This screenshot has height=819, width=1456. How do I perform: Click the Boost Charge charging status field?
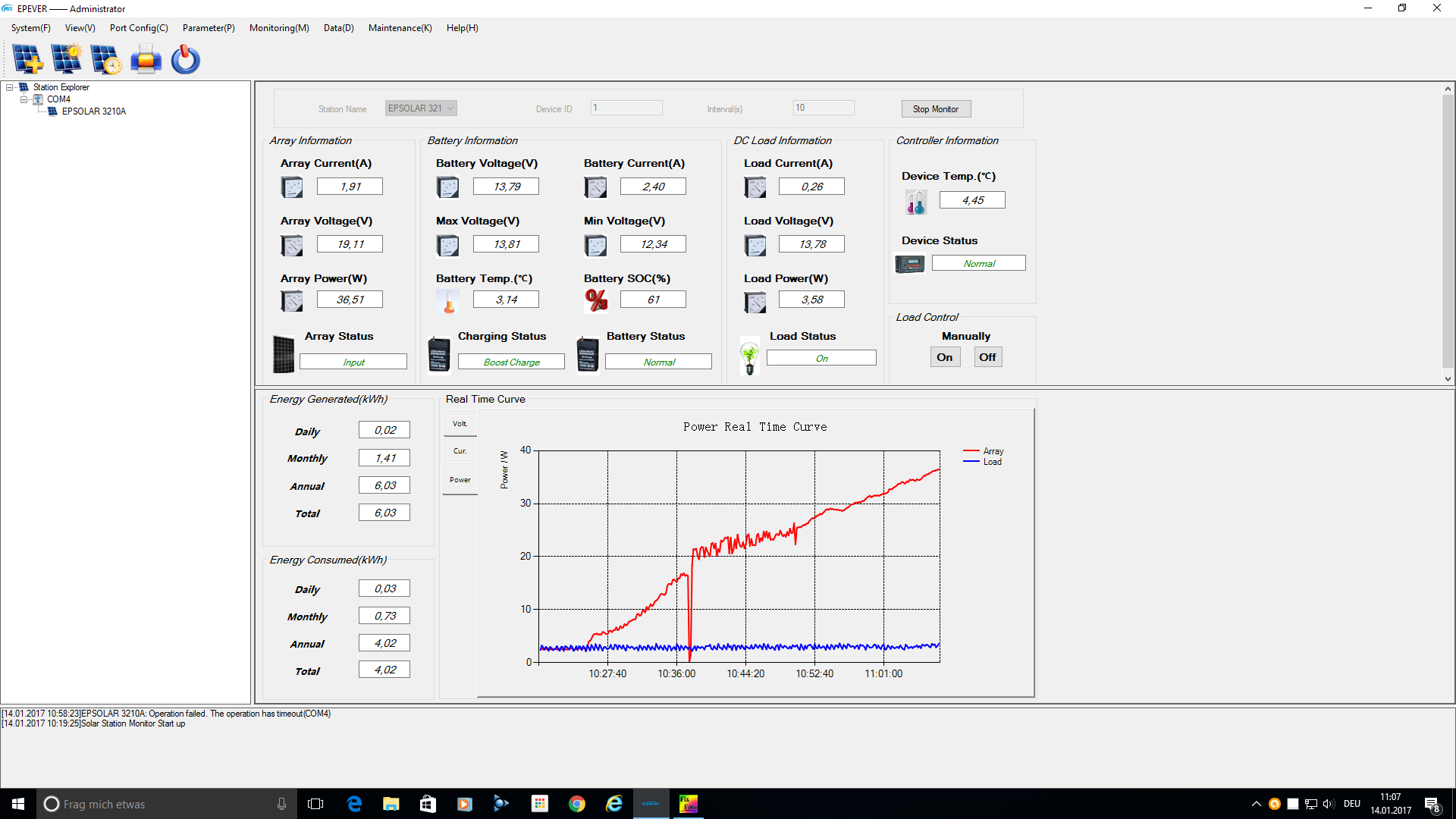point(511,362)
